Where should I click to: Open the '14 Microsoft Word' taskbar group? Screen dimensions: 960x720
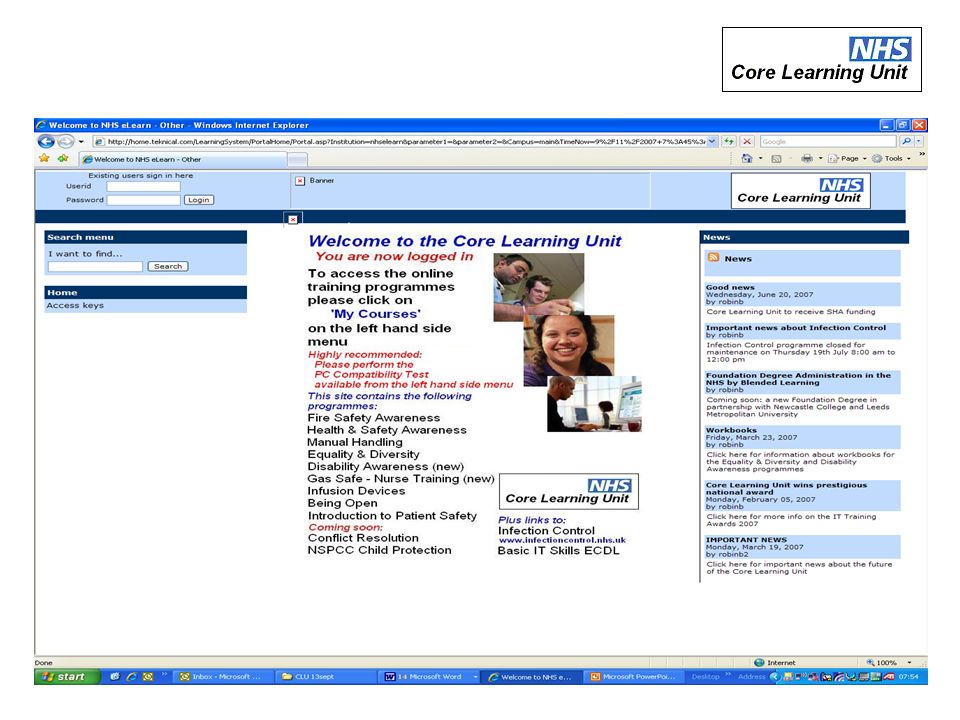pyautogui.click(x=429, y=677)
